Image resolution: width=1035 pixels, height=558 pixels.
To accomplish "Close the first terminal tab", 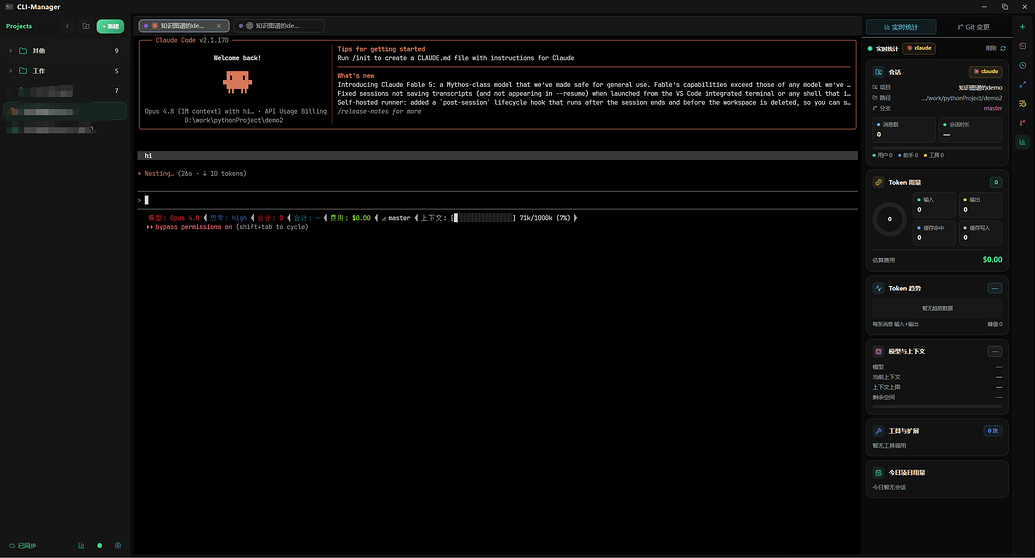I will [x=218, y=26].
